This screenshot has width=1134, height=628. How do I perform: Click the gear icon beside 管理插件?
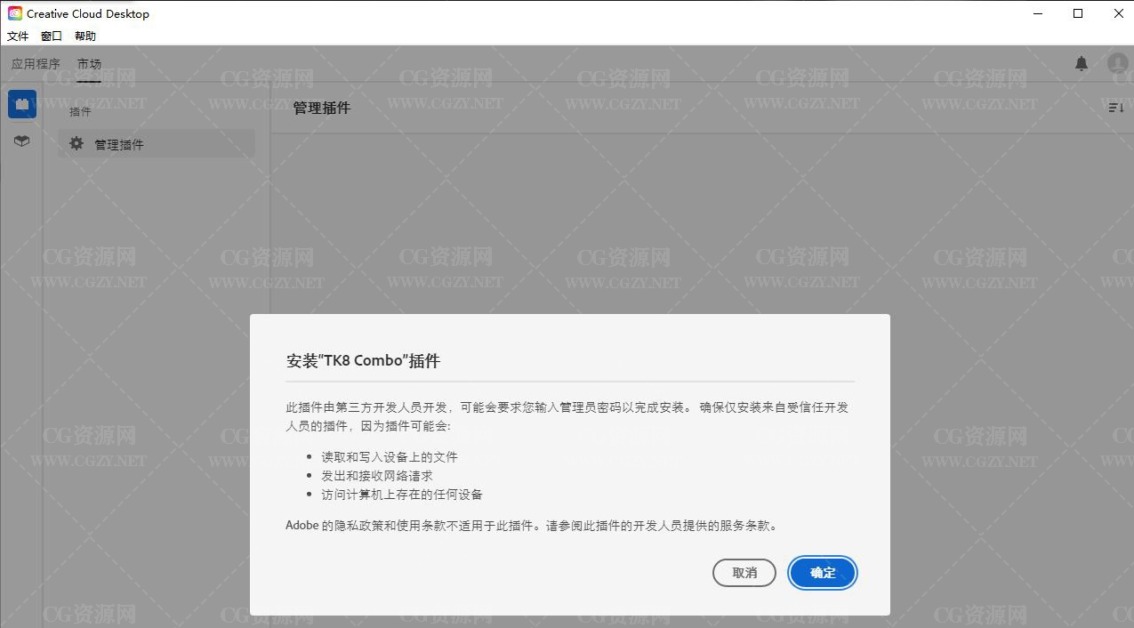(x=76, y=143)
